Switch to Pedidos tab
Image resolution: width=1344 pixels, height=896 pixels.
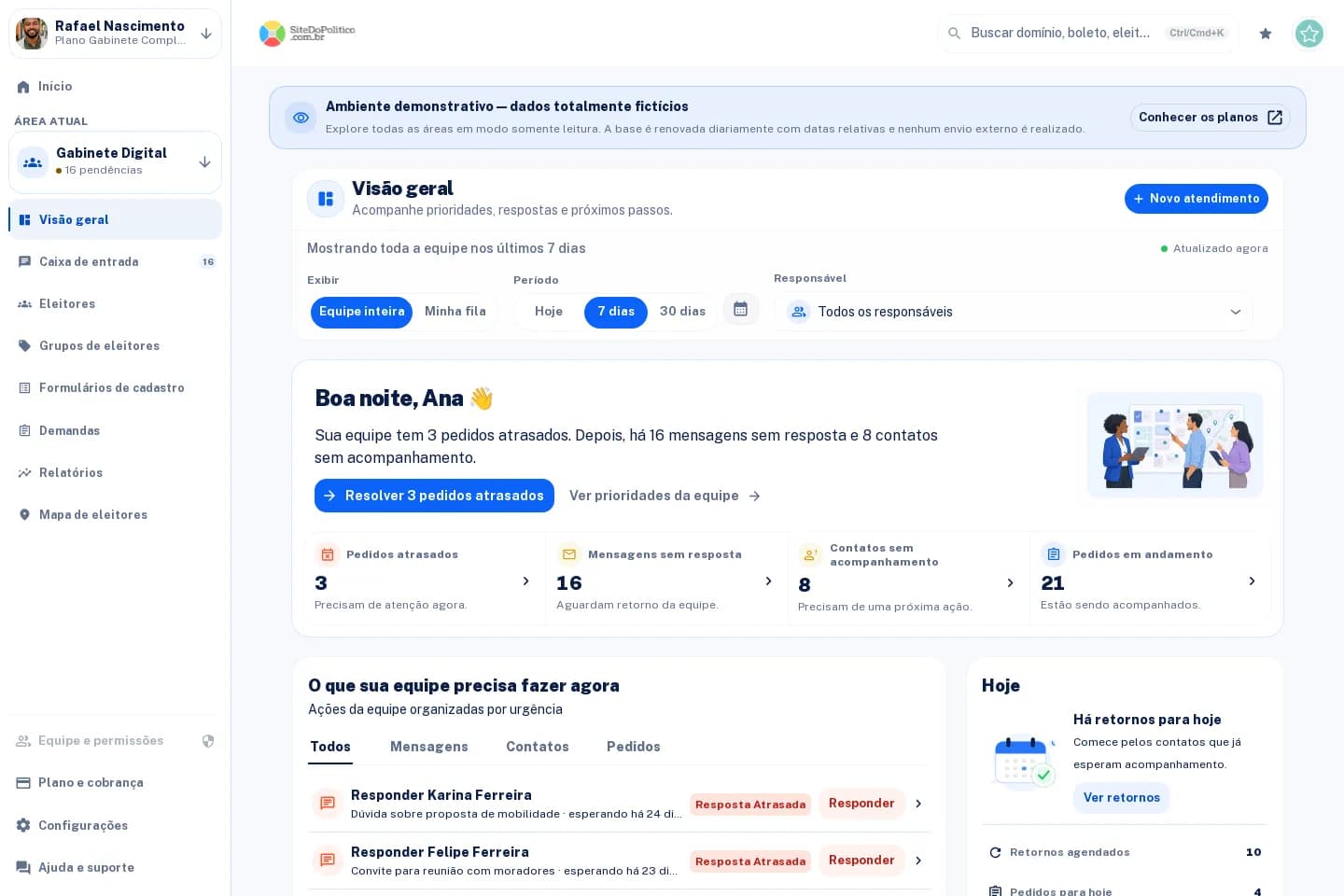[634, 747]
